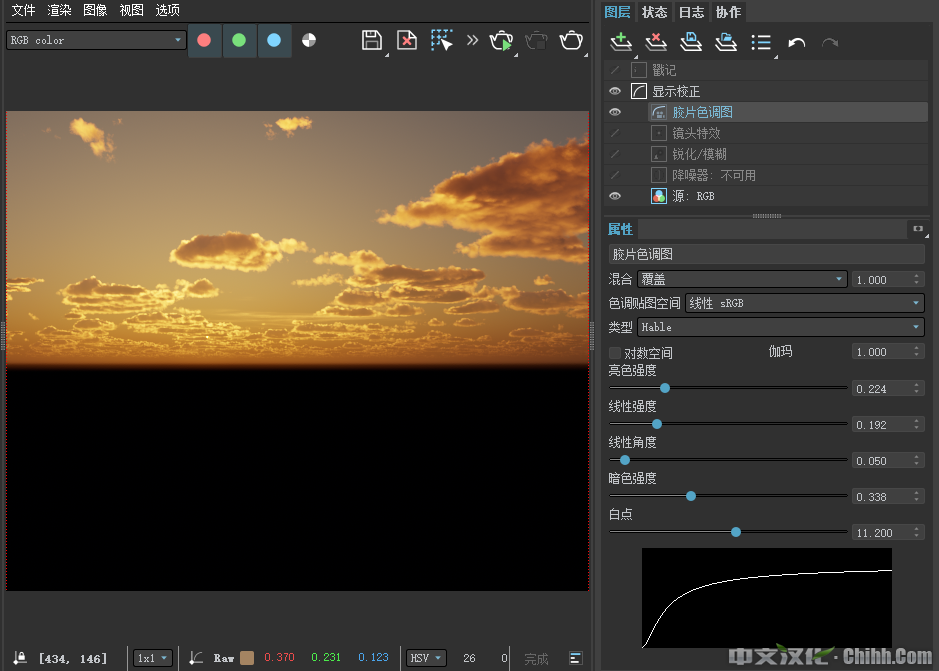
Task: Select the 镜头特效 layer
Action: [696, 133]
